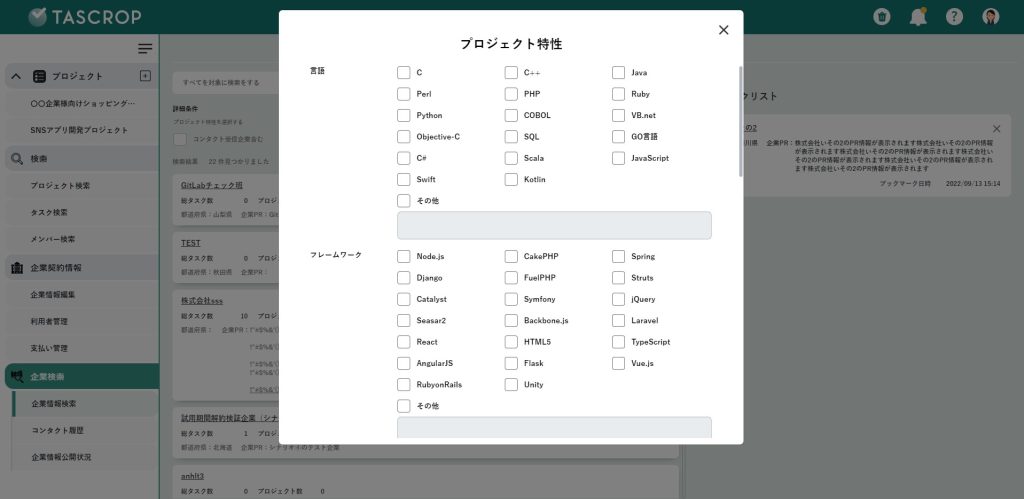Open the user avatar menu
This screenshot has height=499, width=1024.
pos(991,17)
